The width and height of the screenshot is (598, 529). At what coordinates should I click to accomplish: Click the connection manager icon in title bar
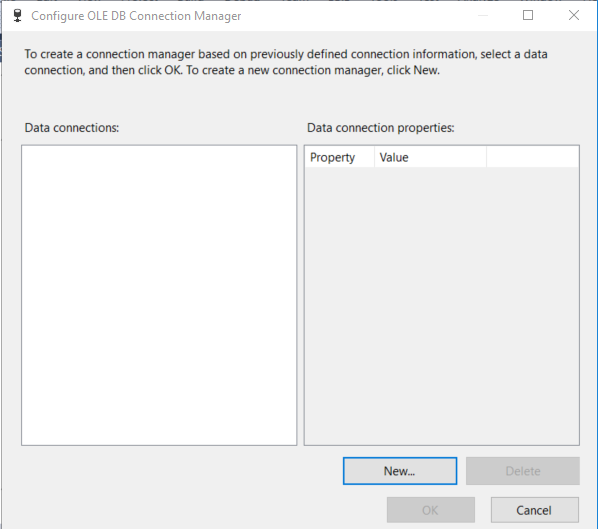coord(17,16)
